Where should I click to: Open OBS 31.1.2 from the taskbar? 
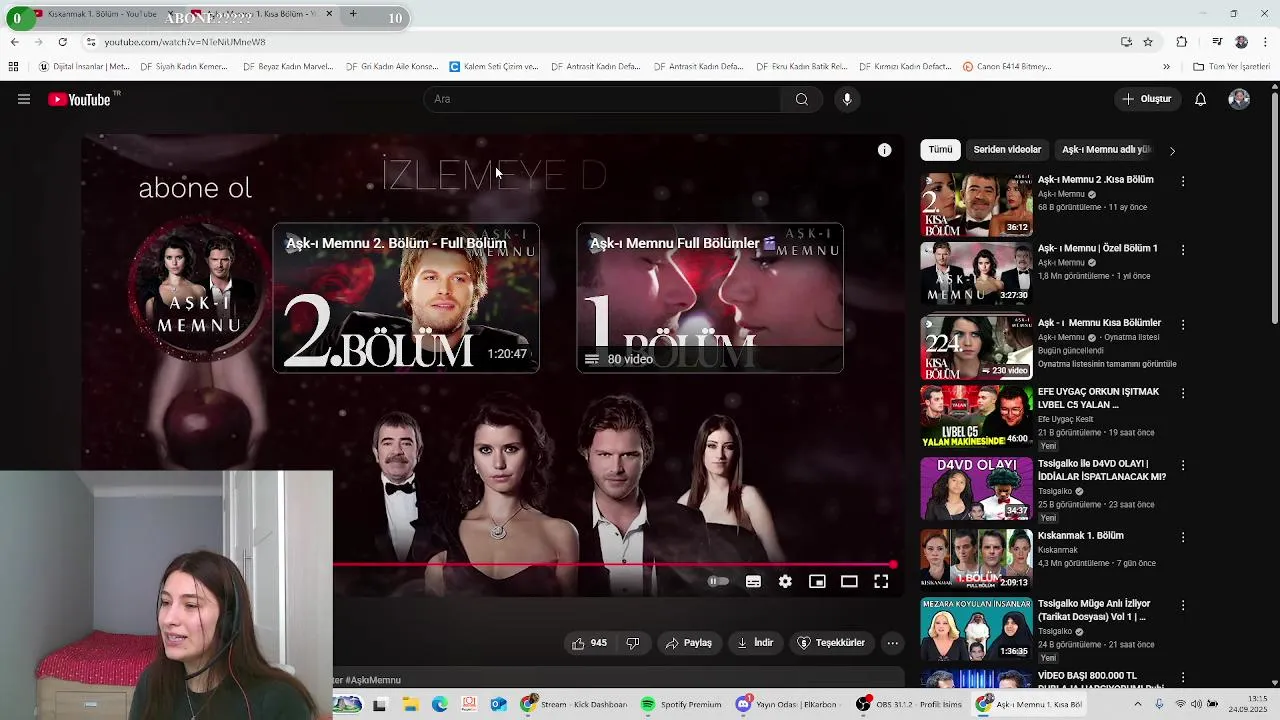tap(908, 704)
